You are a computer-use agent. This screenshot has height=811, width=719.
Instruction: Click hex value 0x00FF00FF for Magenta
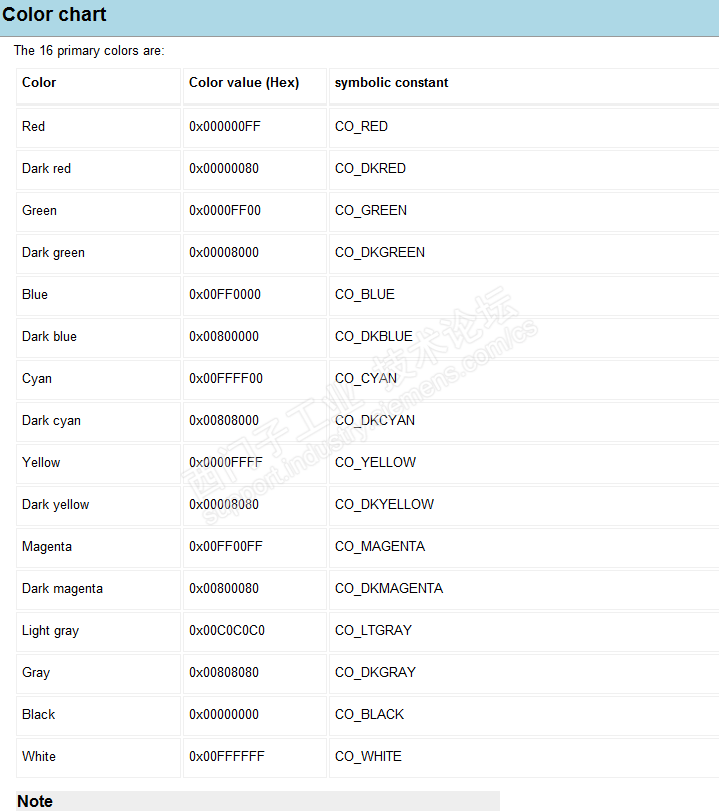coord(226,547)
